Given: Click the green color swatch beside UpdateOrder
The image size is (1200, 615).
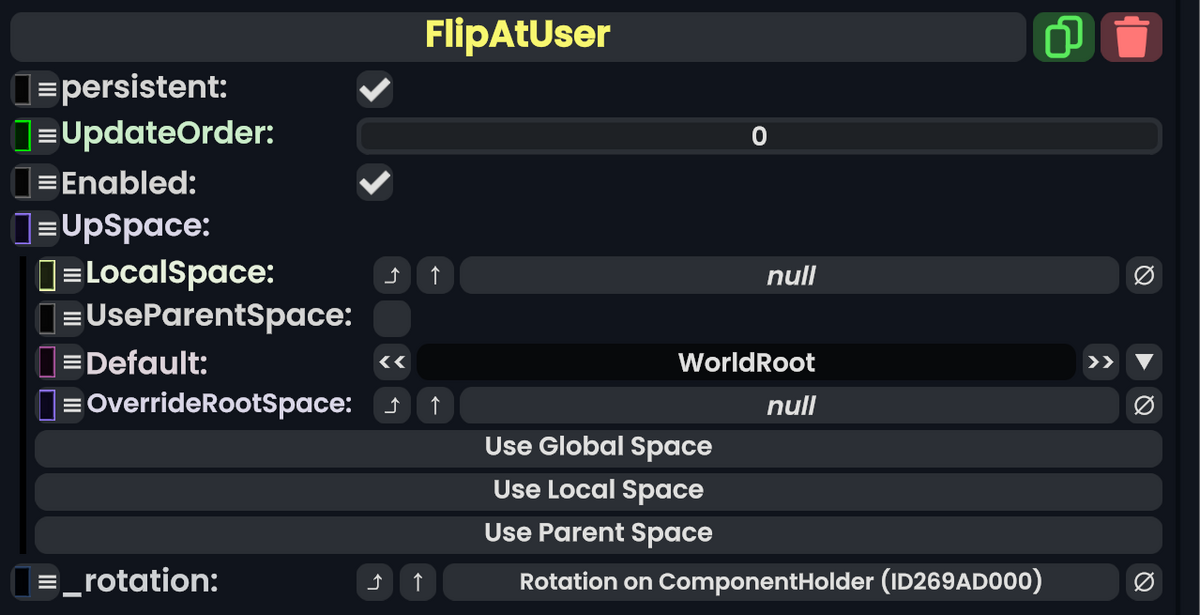Looking at the screenshot, I should pyautogui.click(x=23, y=134).
